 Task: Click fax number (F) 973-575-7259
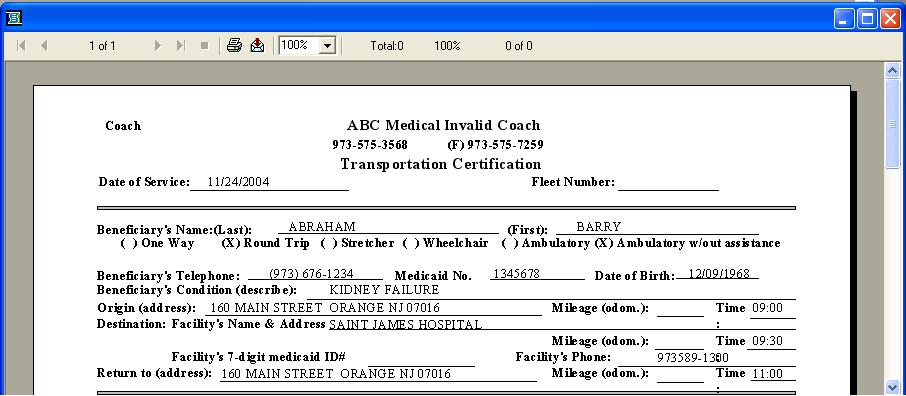coord(495,145)
